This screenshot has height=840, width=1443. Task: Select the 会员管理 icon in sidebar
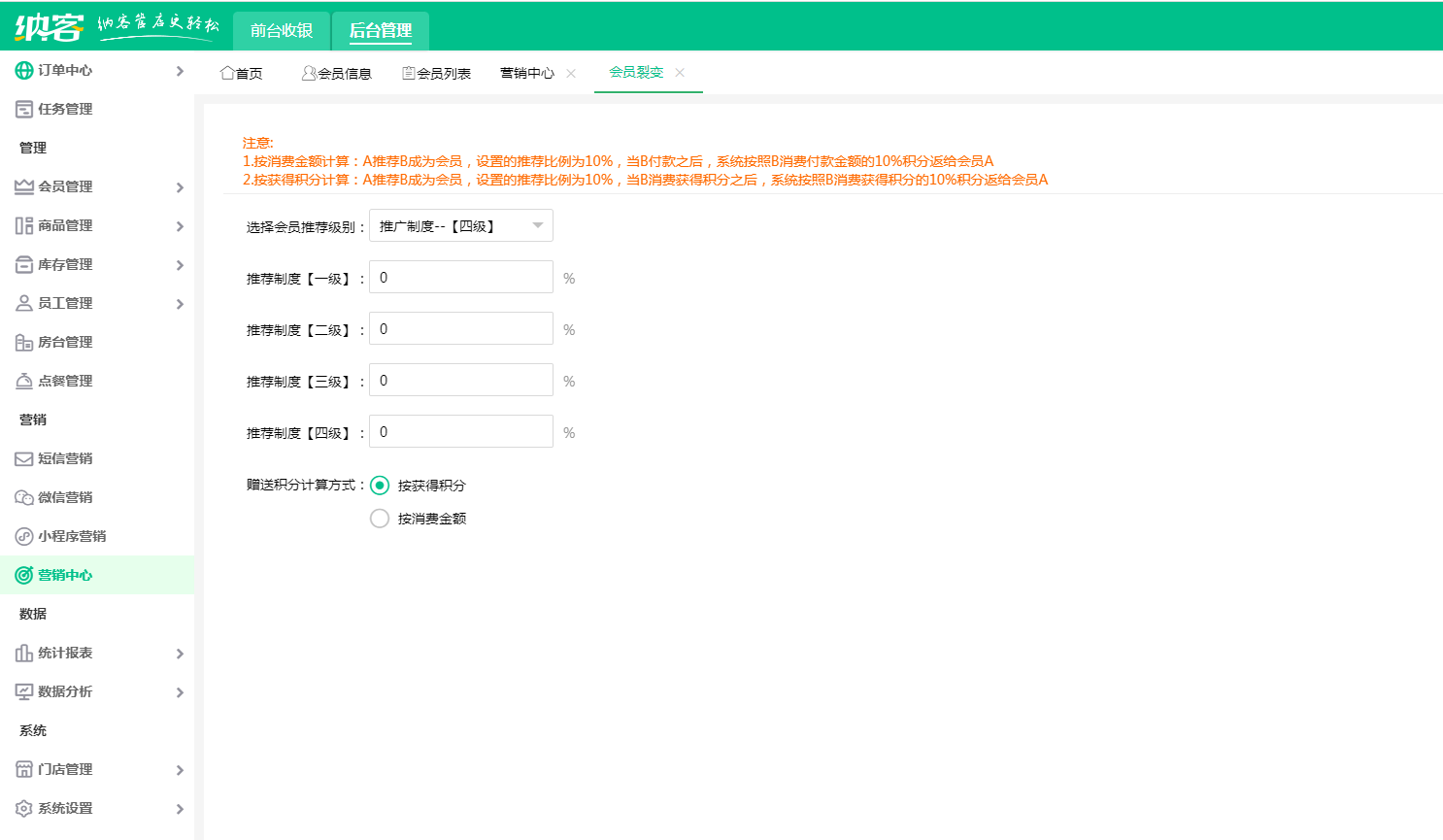click(21, 186)
